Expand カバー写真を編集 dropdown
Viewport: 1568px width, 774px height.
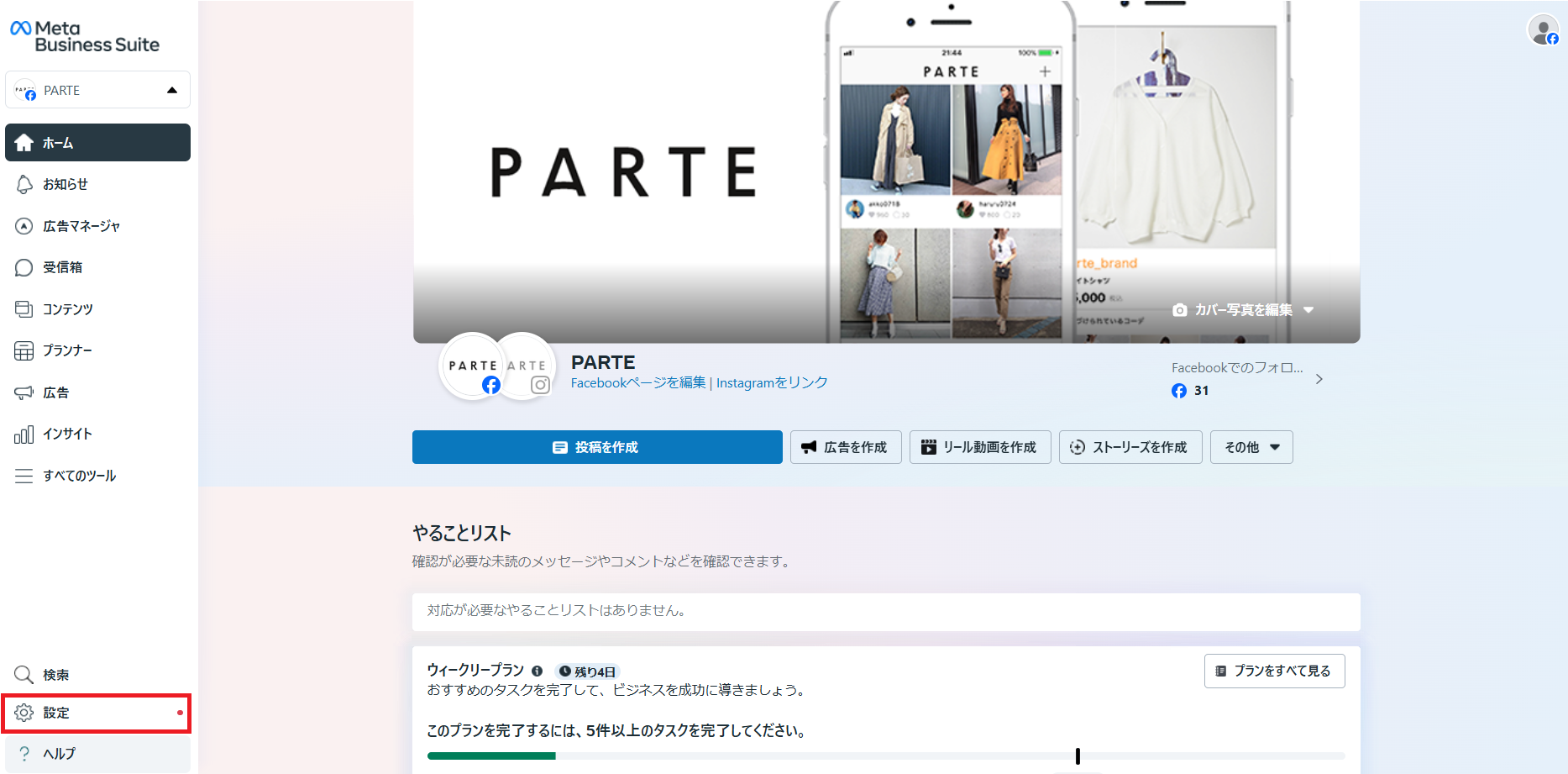(x=1308, y=310)
